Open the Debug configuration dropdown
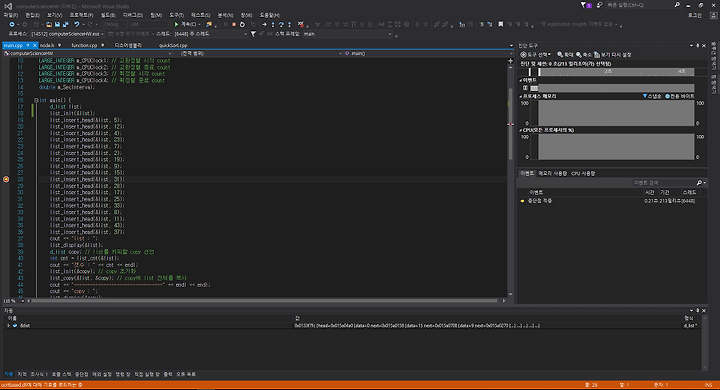Image resolution: width=720 pixels, height=390 pixels. [x=114, y=24]
